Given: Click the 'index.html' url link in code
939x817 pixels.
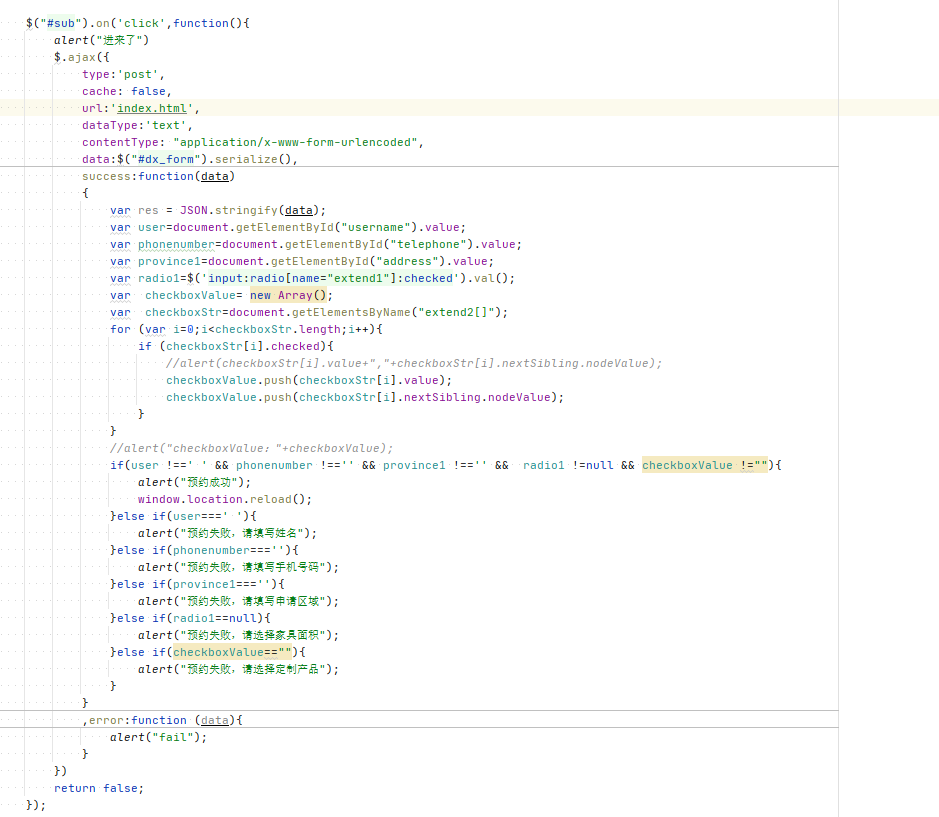Looking at the screenshot, I should pos(152,108).
